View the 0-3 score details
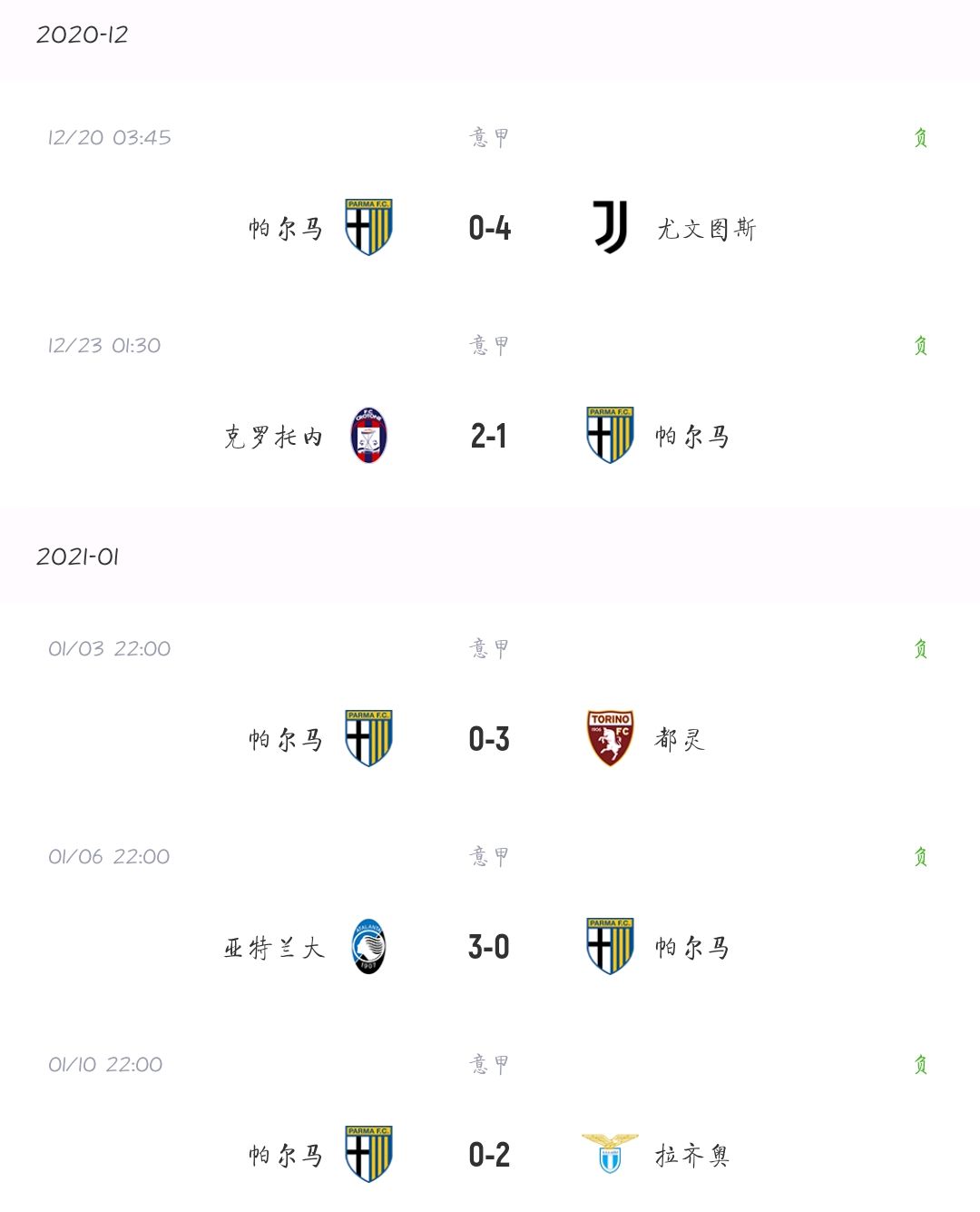Viewport: 980px width, 1212px height. pos(489,739)
